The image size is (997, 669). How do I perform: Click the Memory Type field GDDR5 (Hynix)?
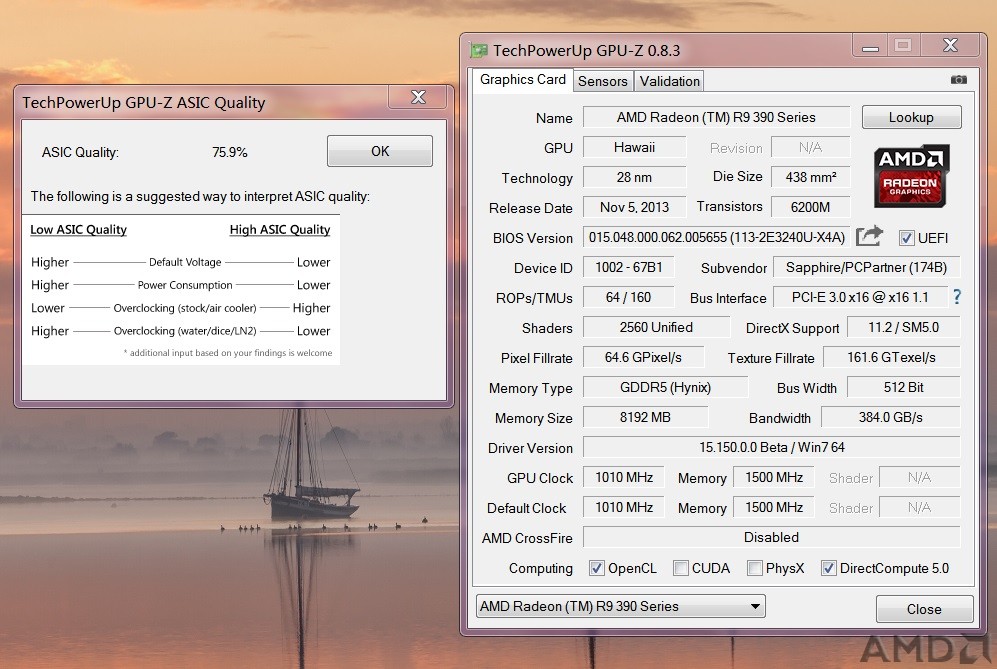coord(666,387)
